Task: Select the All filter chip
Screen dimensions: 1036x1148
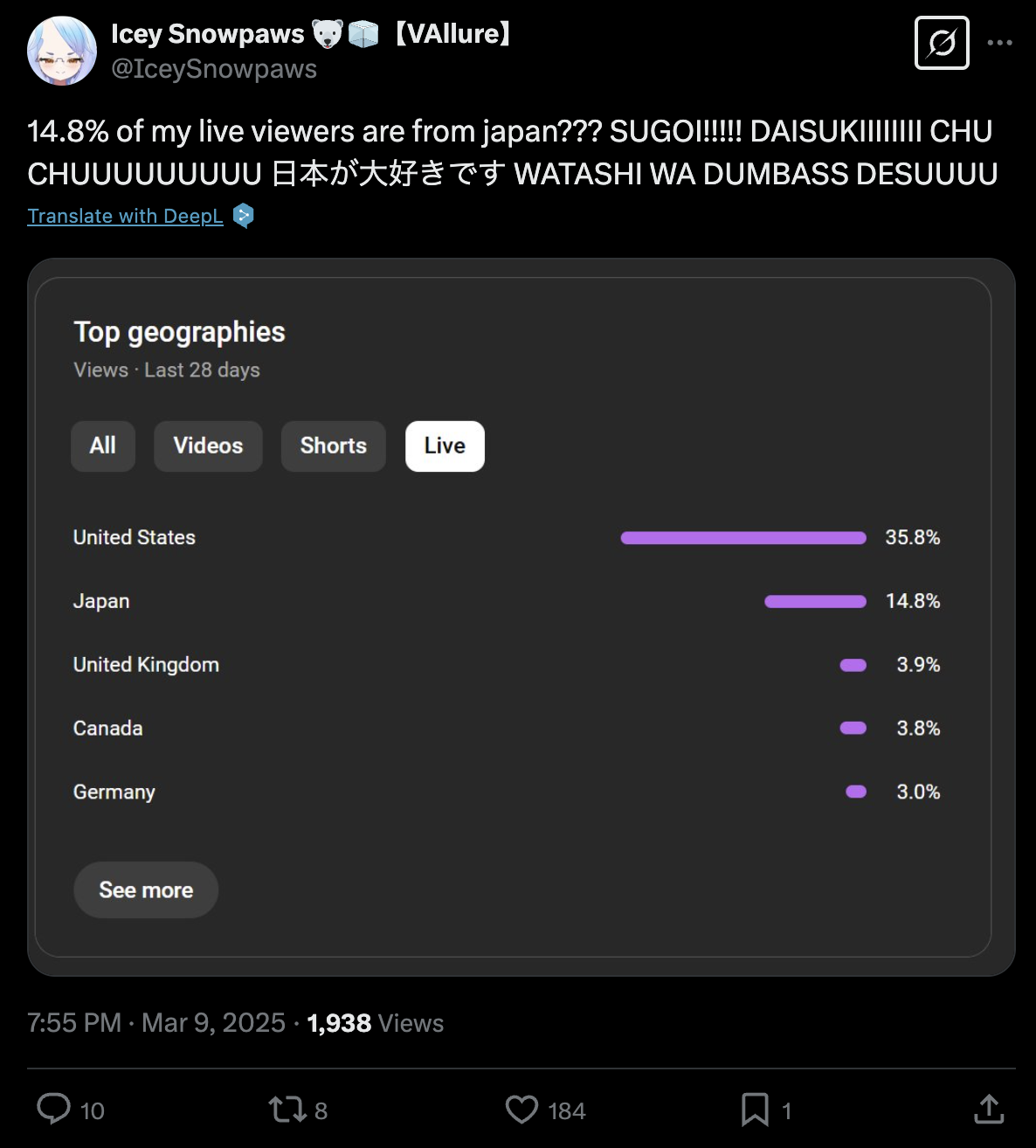Action: click(x=103, y=446)
